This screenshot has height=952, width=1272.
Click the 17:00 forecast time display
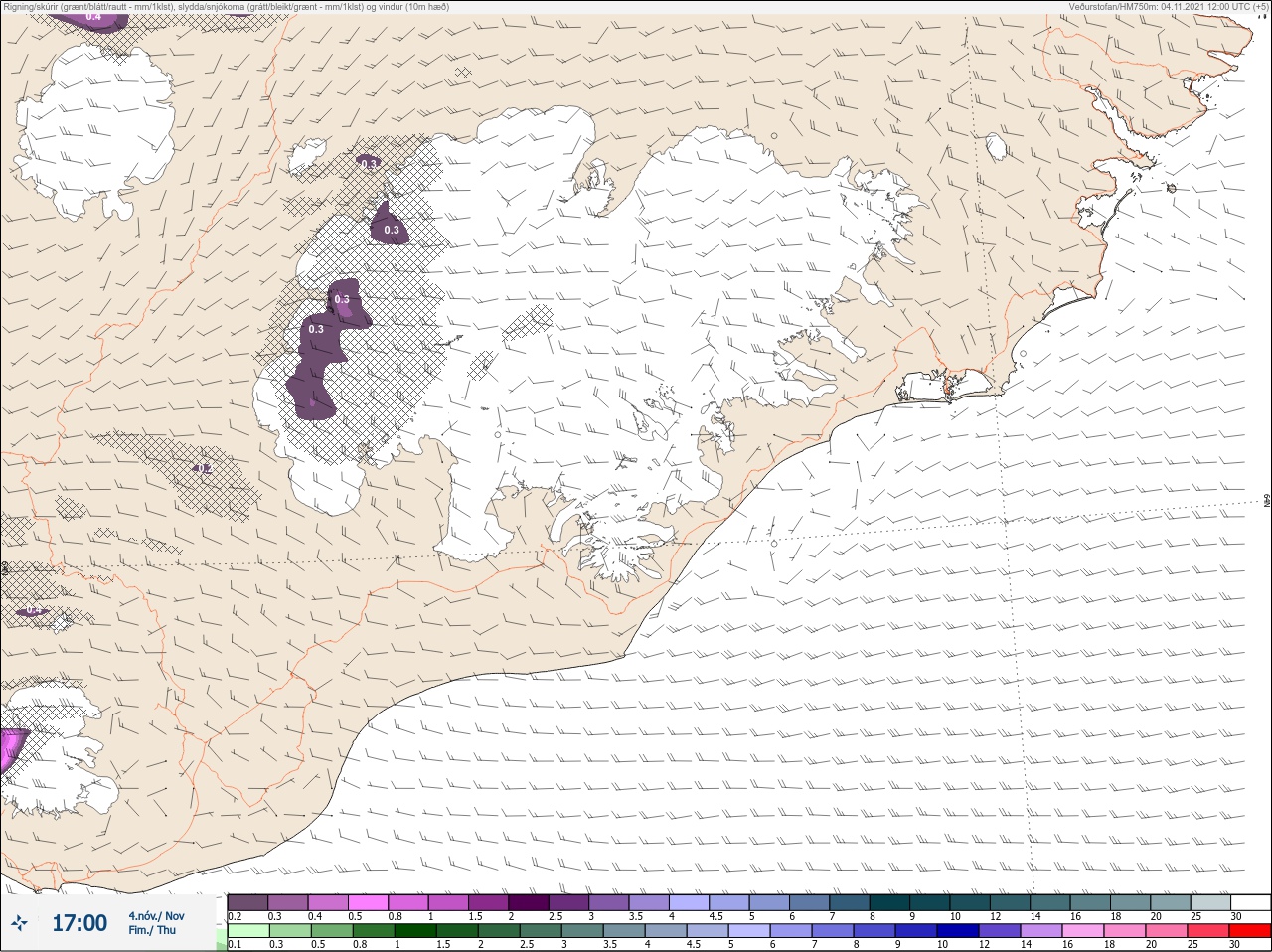[79, 923]
